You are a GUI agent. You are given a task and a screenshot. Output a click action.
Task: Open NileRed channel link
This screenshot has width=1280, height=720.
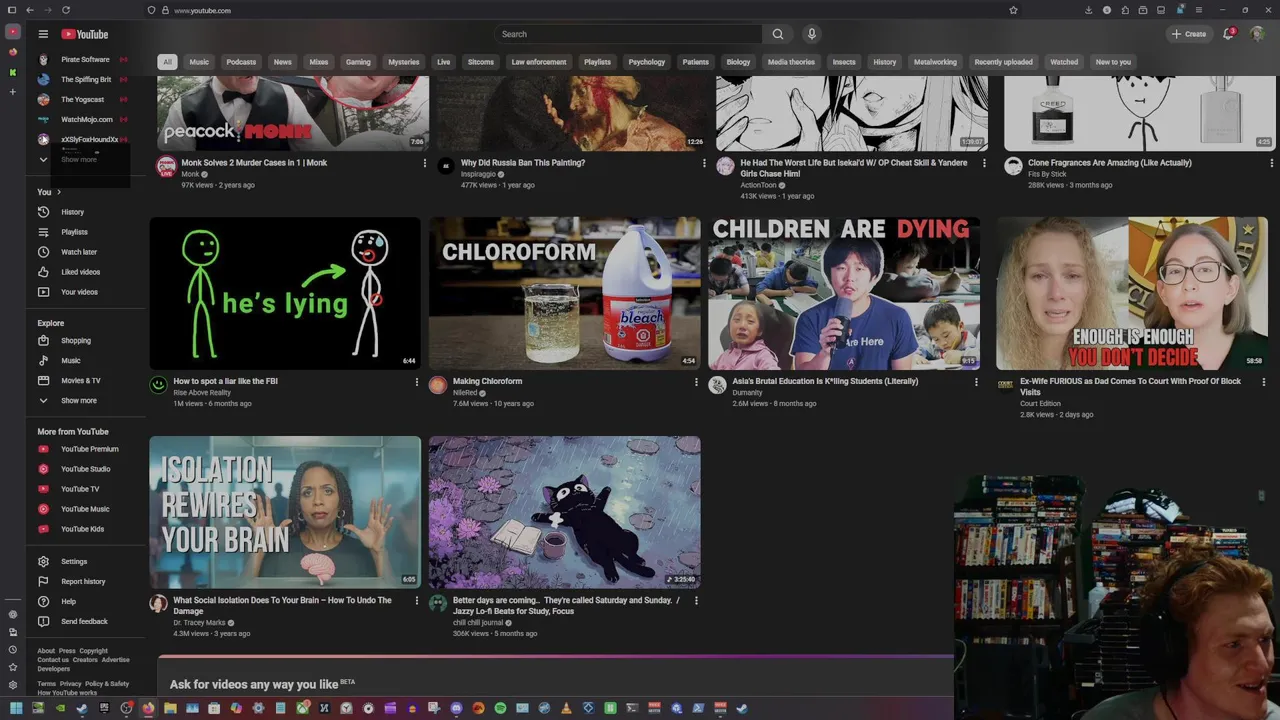(465, 393)
